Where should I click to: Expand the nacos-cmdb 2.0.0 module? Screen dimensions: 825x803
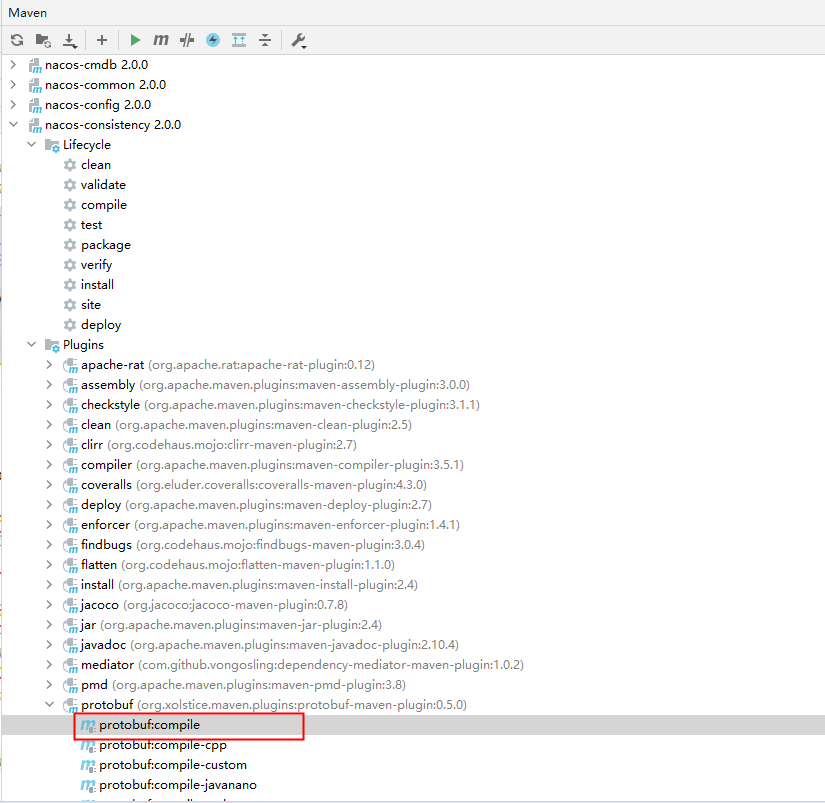14,65
